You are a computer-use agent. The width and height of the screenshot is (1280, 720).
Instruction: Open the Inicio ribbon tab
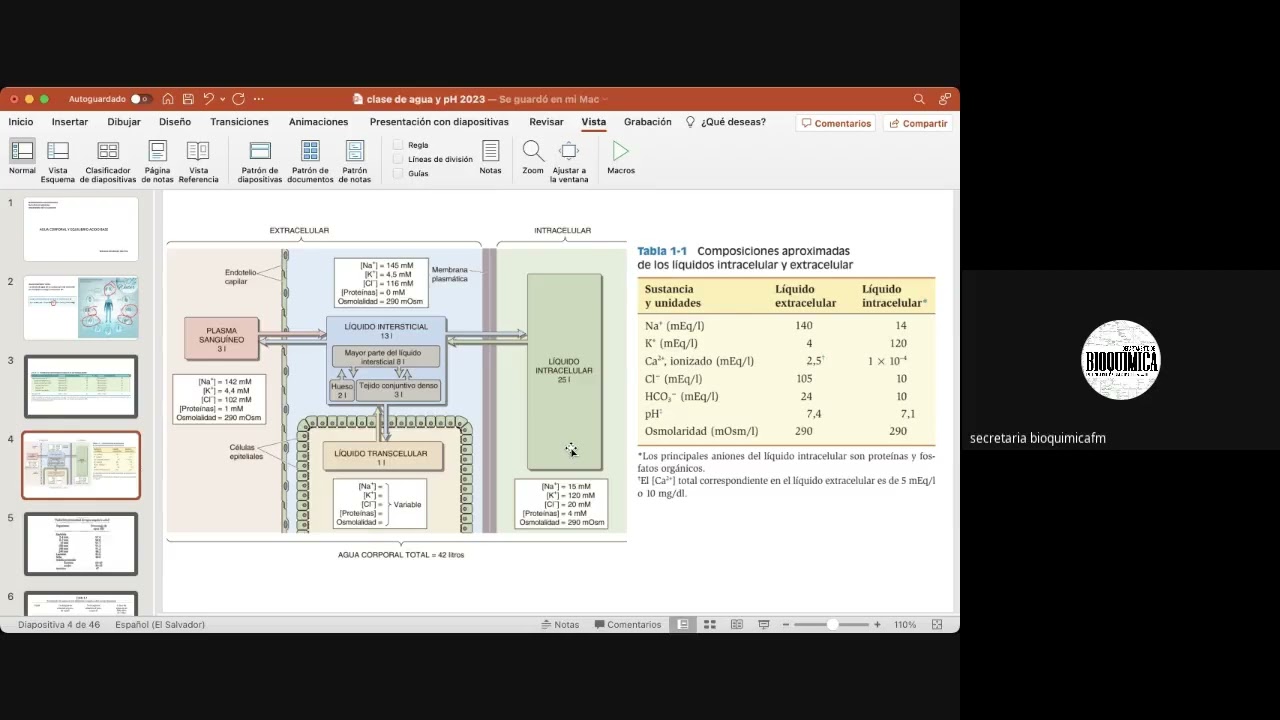21,122
